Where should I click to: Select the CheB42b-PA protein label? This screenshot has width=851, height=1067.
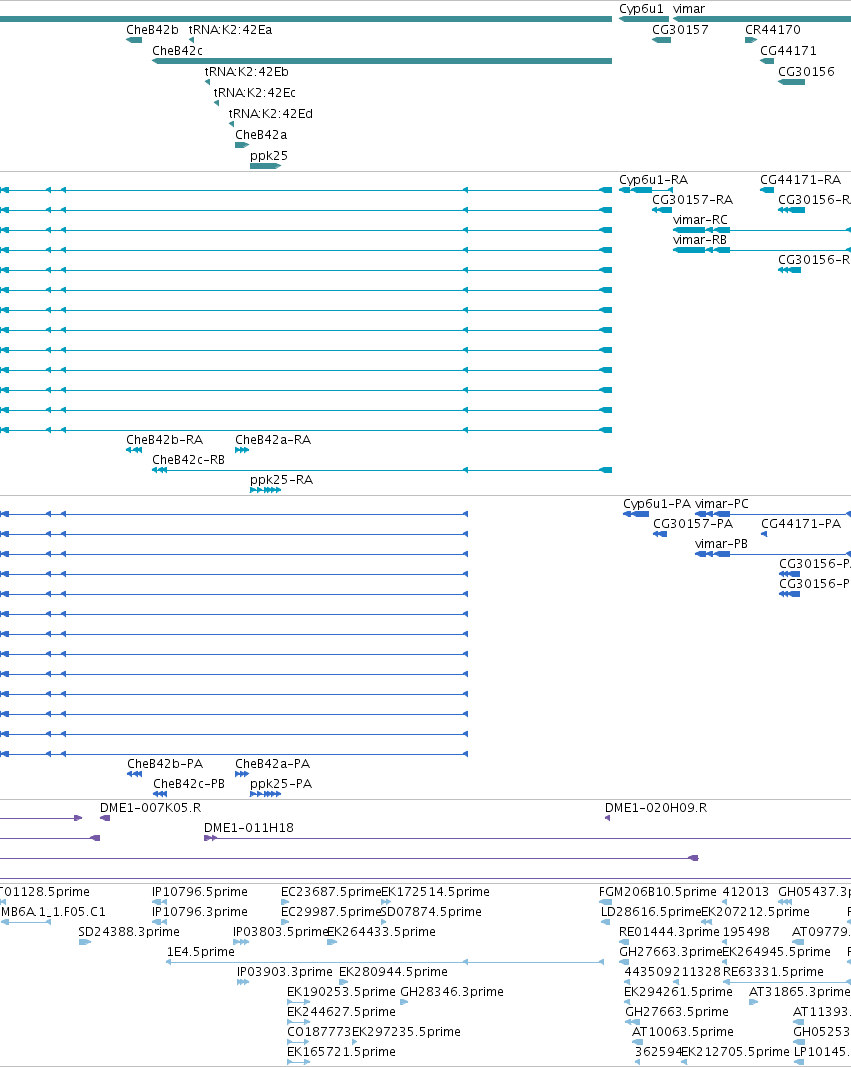click(x=165, y=764)
